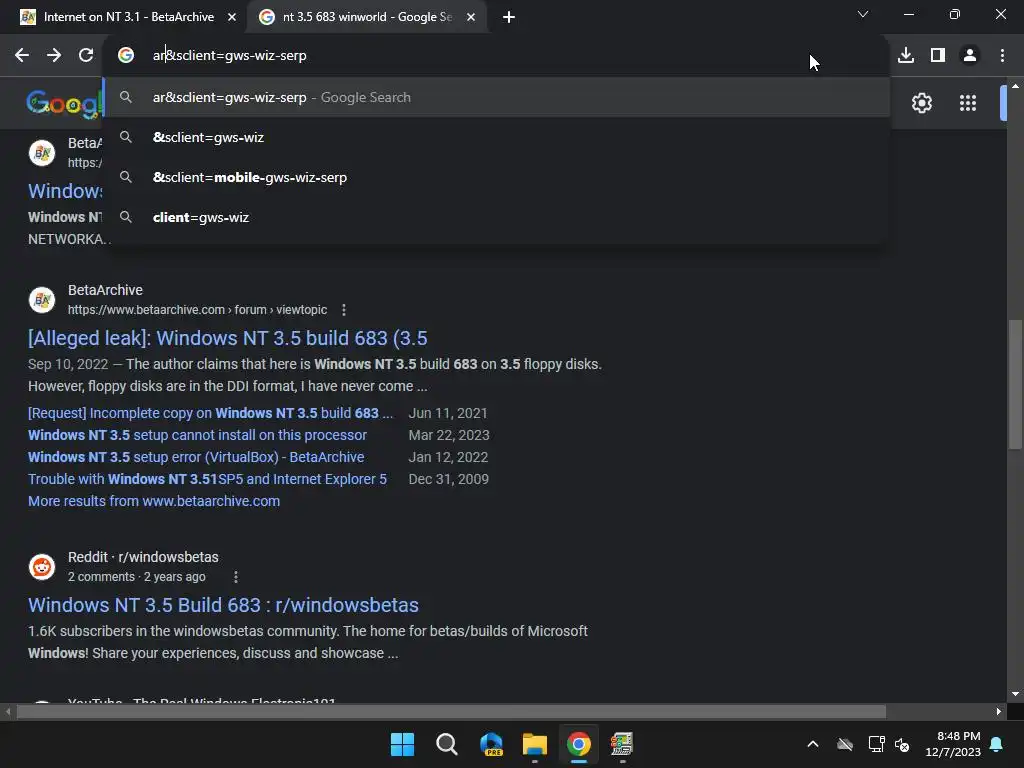Toggle the Chrome side panel icon
This screenshot has height=768, width=1024.
tap(938, 56)
